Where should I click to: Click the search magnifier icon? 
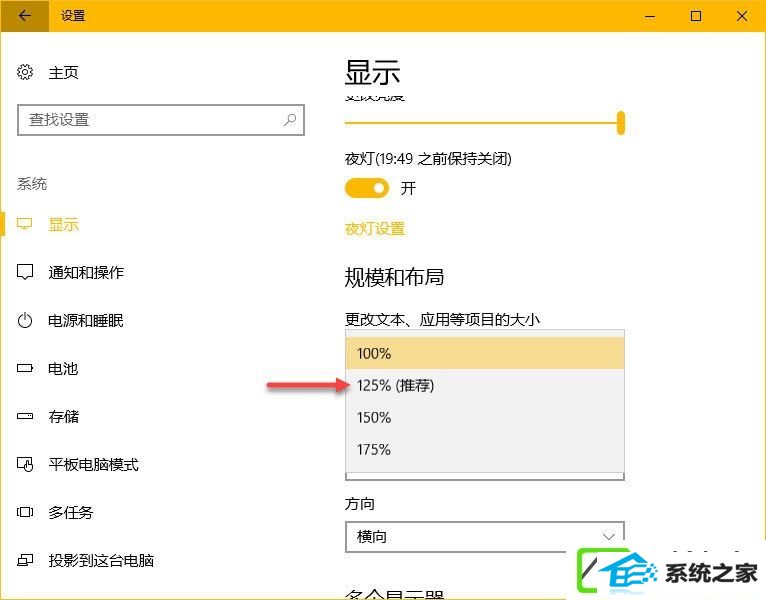[290, 119]
